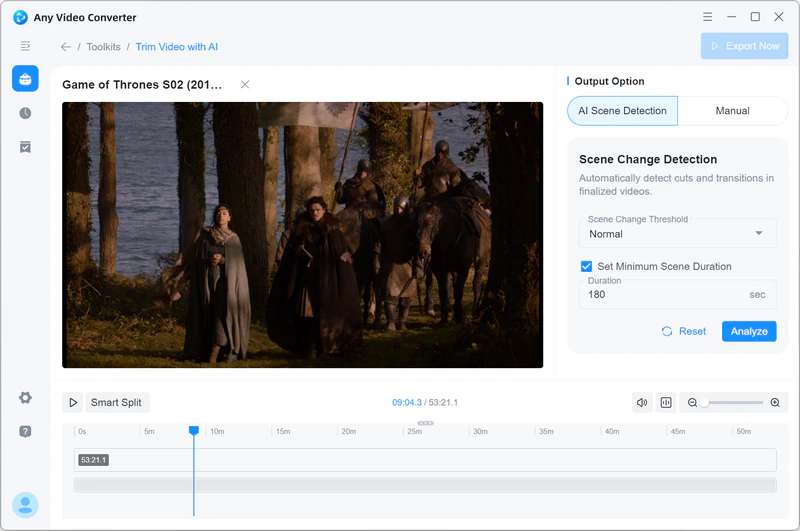Click the current time 09:04.3
Screen dimensions: 800x531
[407, 402]
